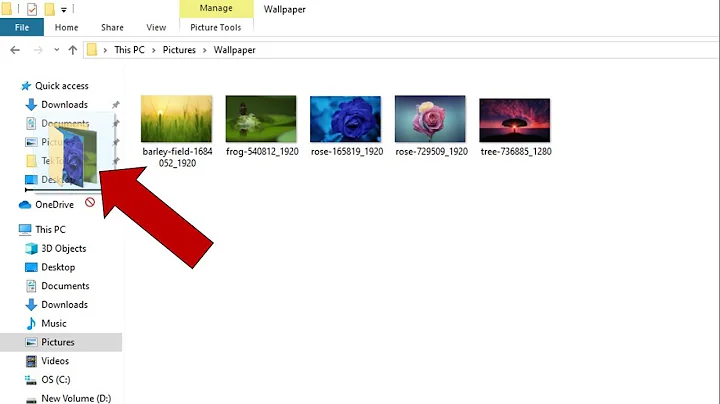
Task: Click Downloads arrow icon under This PC
Action: [31, 305]
